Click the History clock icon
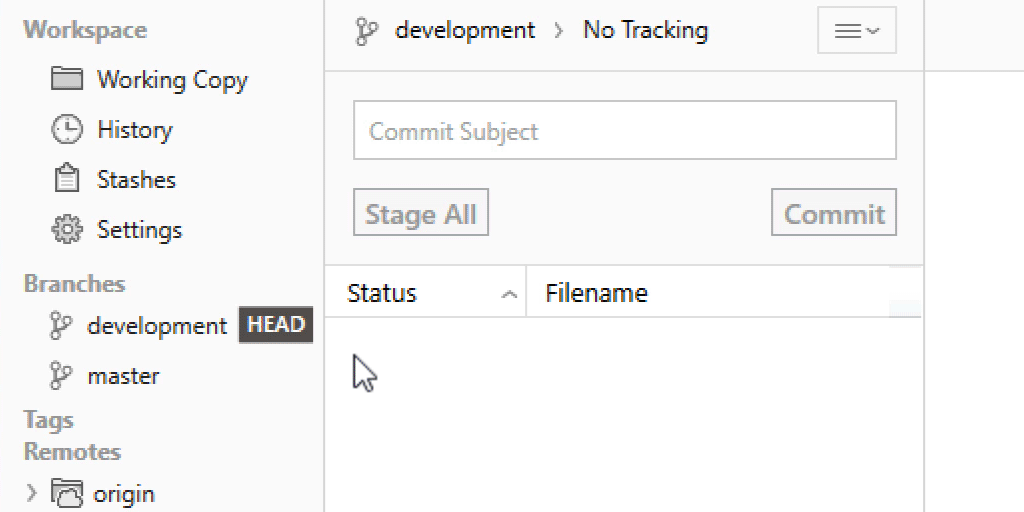1024x512 pixels. pyautogui.click(x=67, y=129)
